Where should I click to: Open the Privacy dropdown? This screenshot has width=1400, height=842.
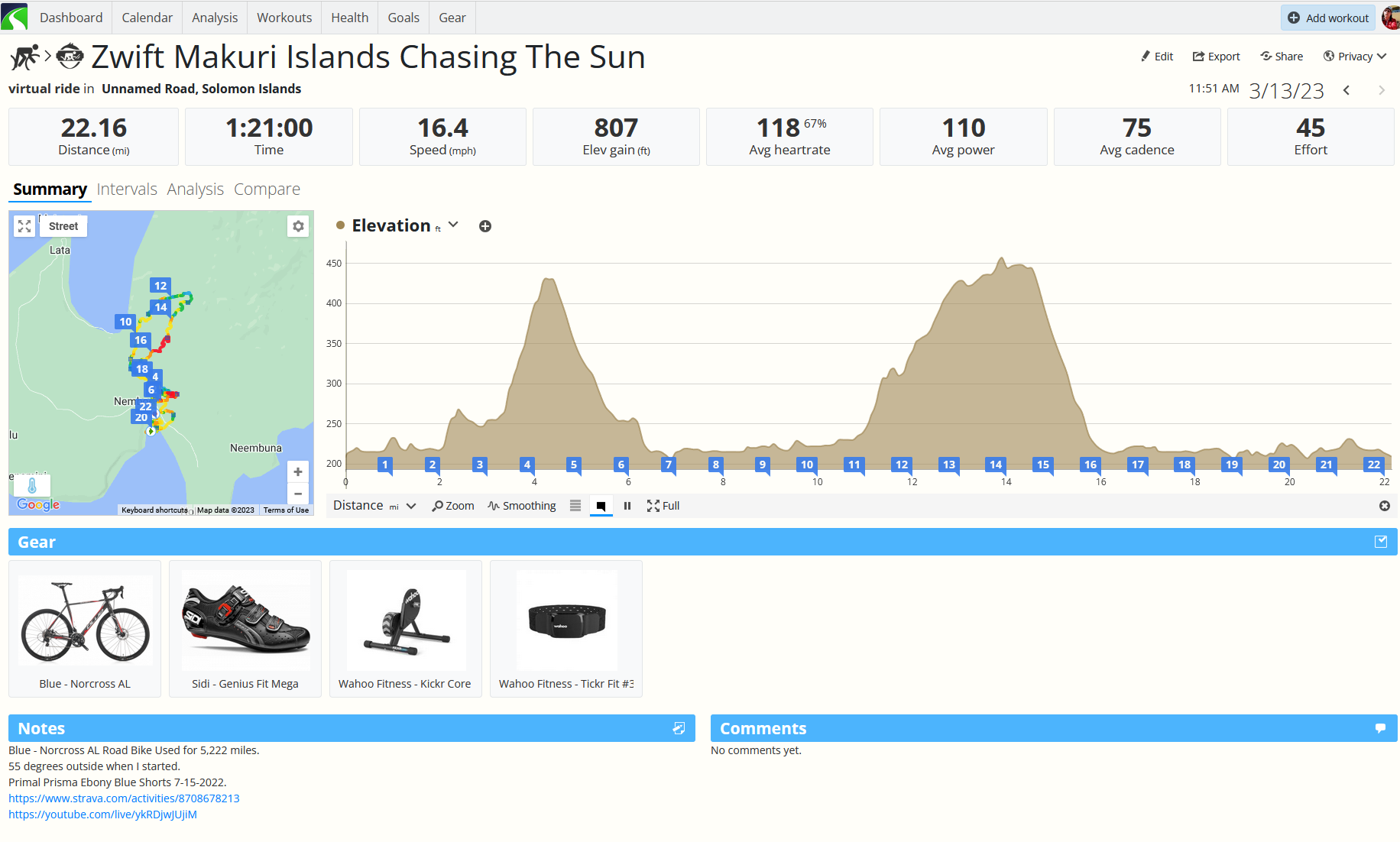(1354, 57)
